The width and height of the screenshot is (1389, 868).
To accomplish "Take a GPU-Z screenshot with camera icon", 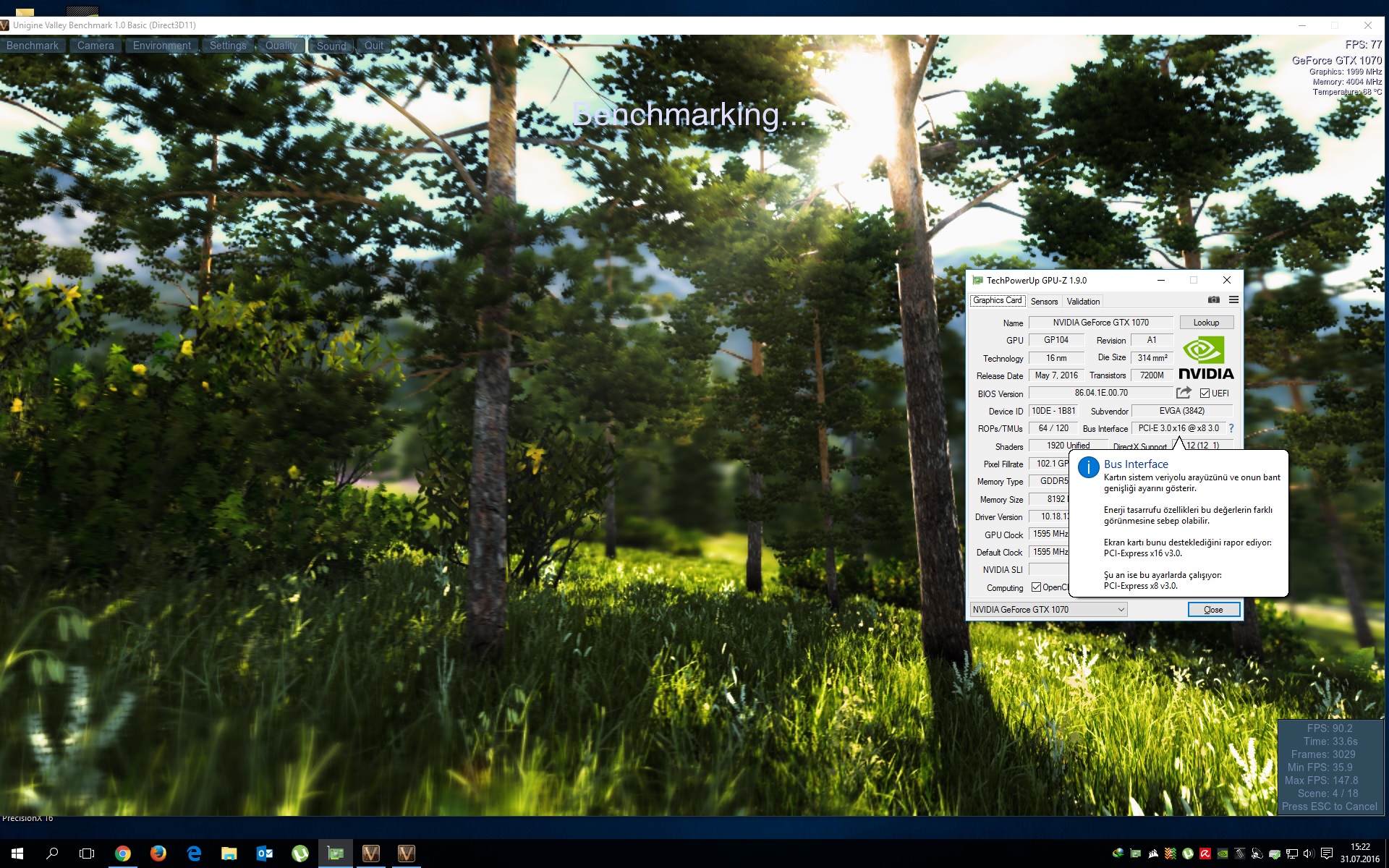I will pos(1213,299).
